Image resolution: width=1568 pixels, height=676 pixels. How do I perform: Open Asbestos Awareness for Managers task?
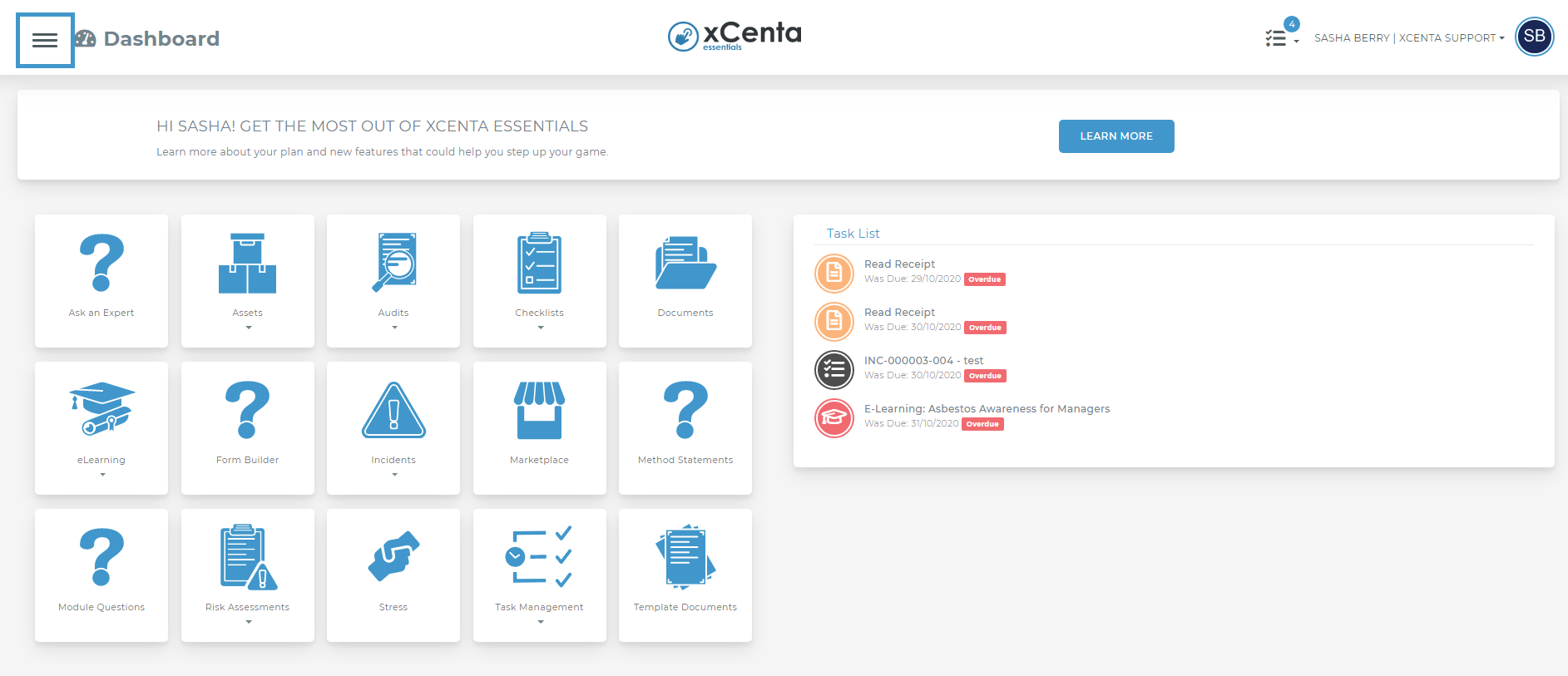[987, 409]
